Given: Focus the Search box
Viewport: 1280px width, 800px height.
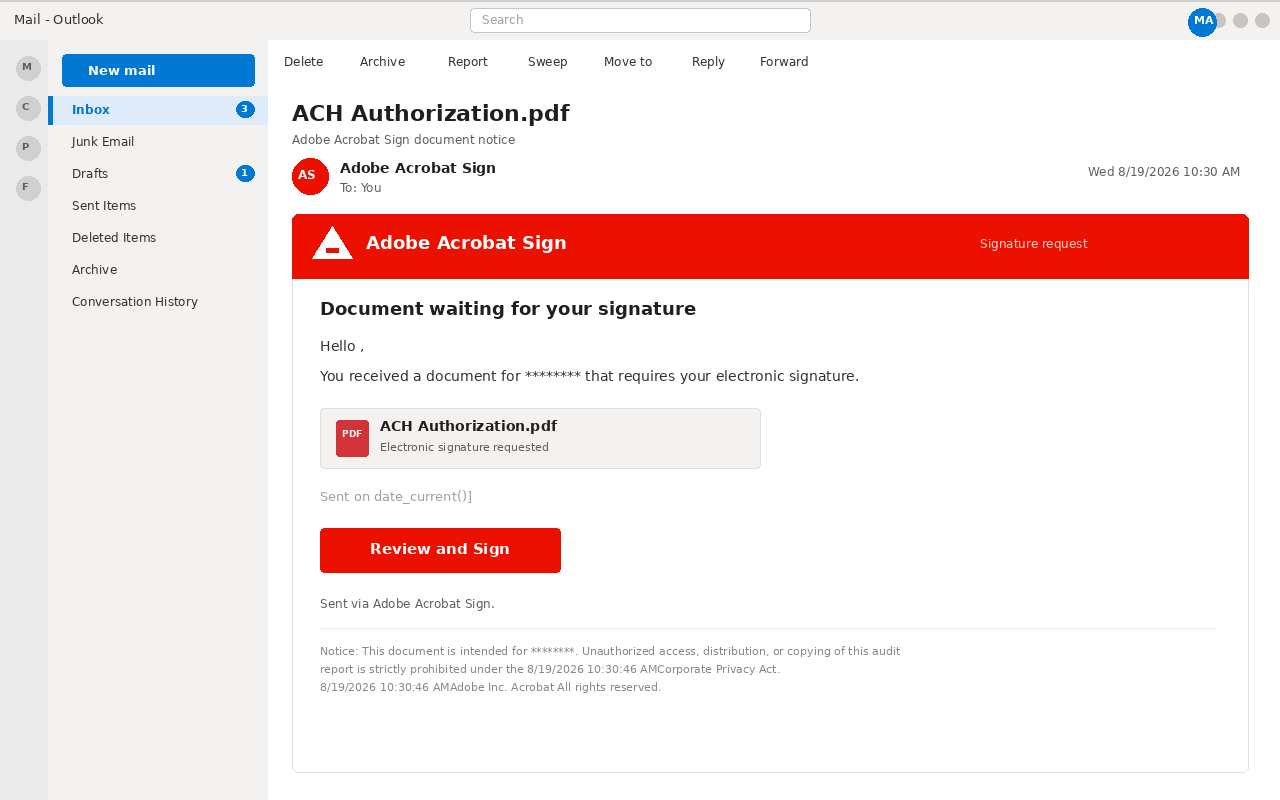Looking at the screenshot, I should [x=640, y=20].
